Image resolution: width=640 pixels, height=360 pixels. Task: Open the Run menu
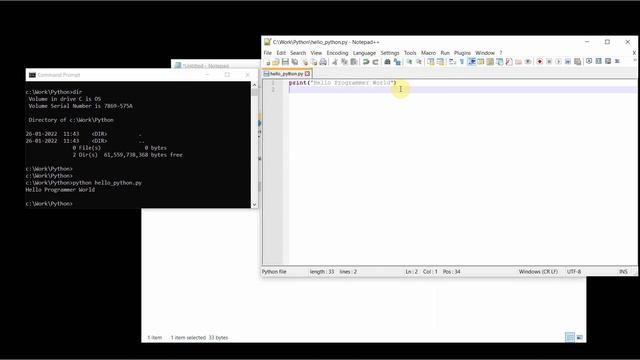(x=445, y=53)
